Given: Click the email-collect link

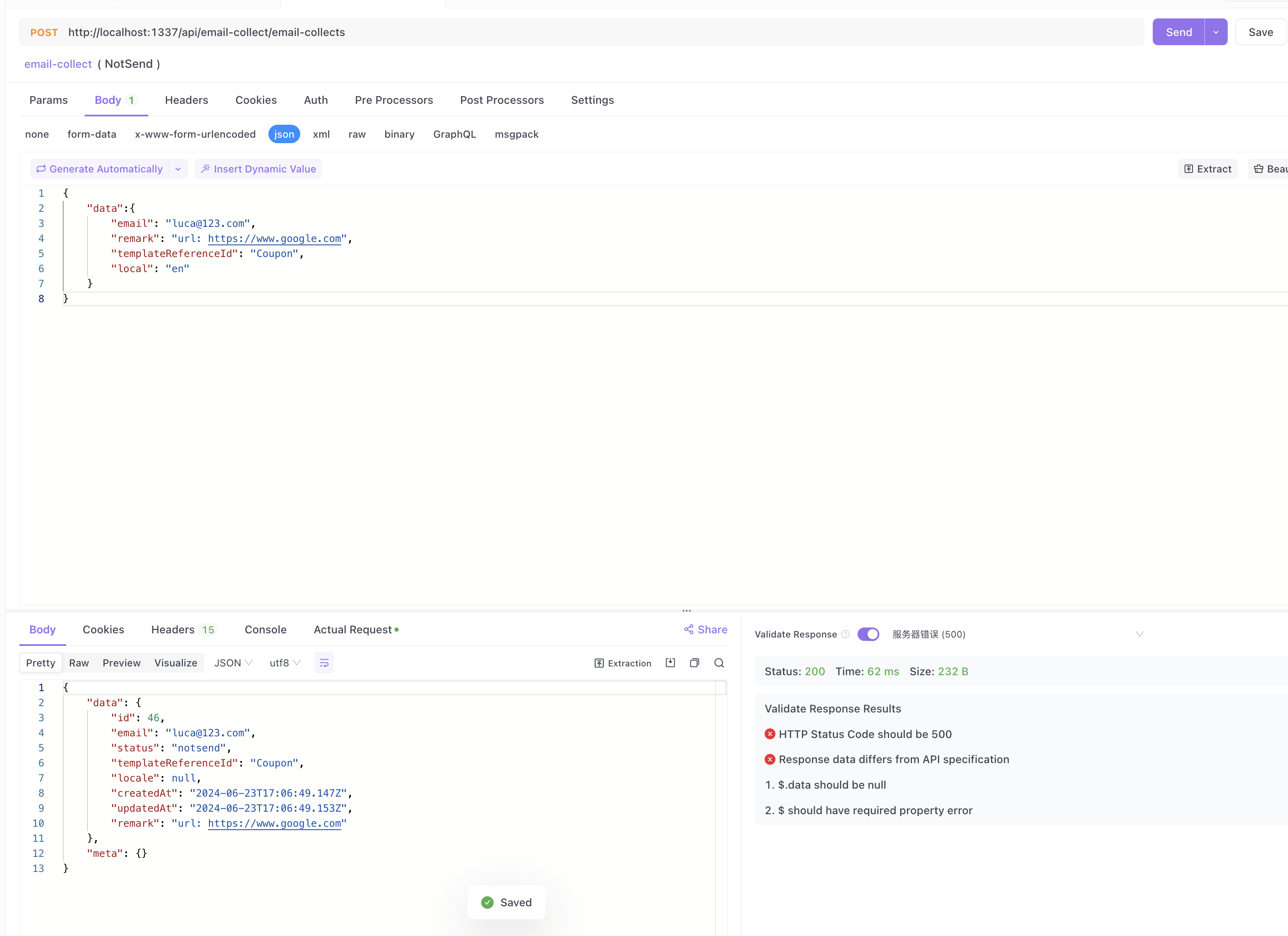Looking at the screenshot, I should click(x=58, y=64).
